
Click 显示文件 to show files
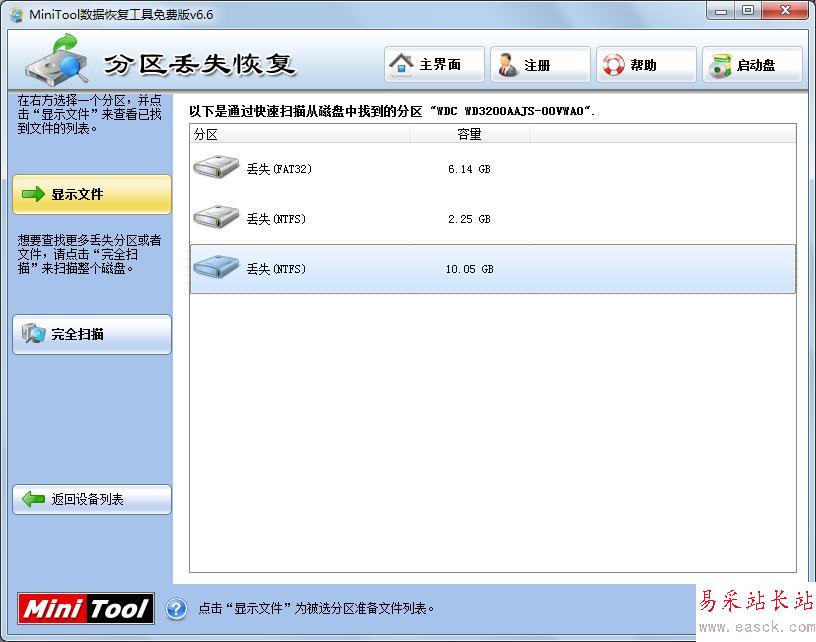click(x=92, y=194)
